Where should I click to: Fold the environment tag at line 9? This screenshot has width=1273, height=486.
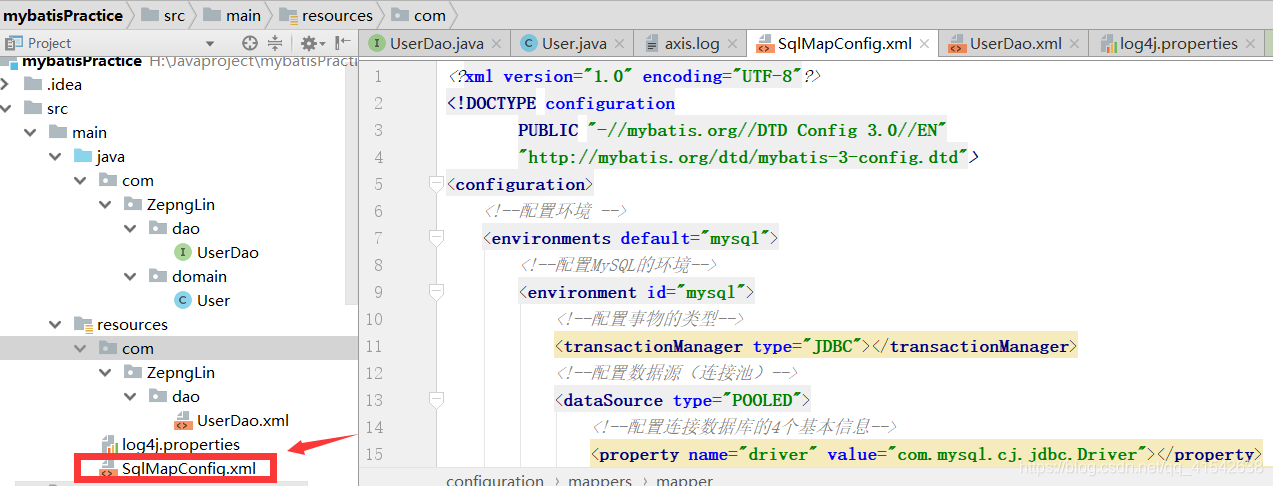pyautogui.click(x=435, y=292)
